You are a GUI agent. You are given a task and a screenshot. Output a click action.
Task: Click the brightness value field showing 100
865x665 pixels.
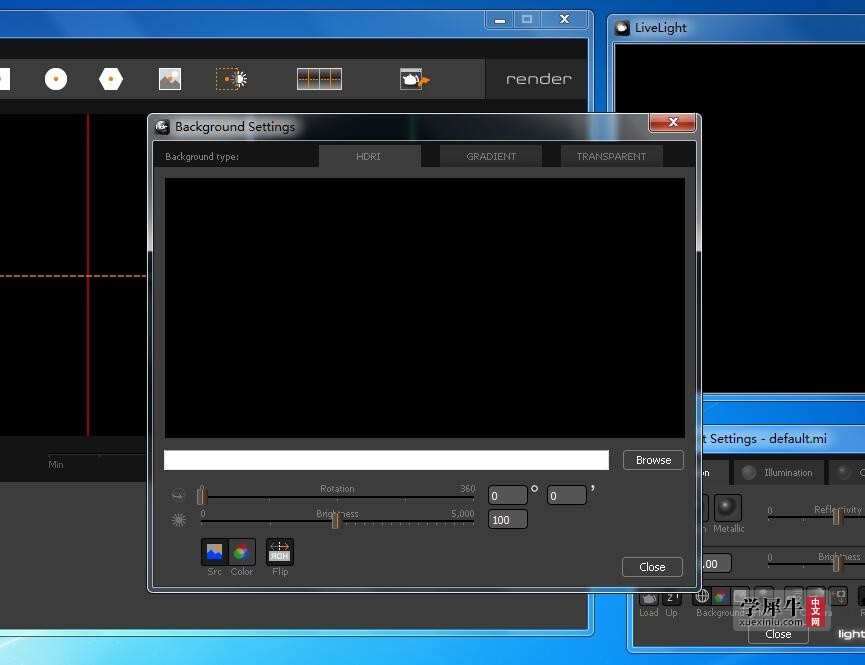click(508, 519)
